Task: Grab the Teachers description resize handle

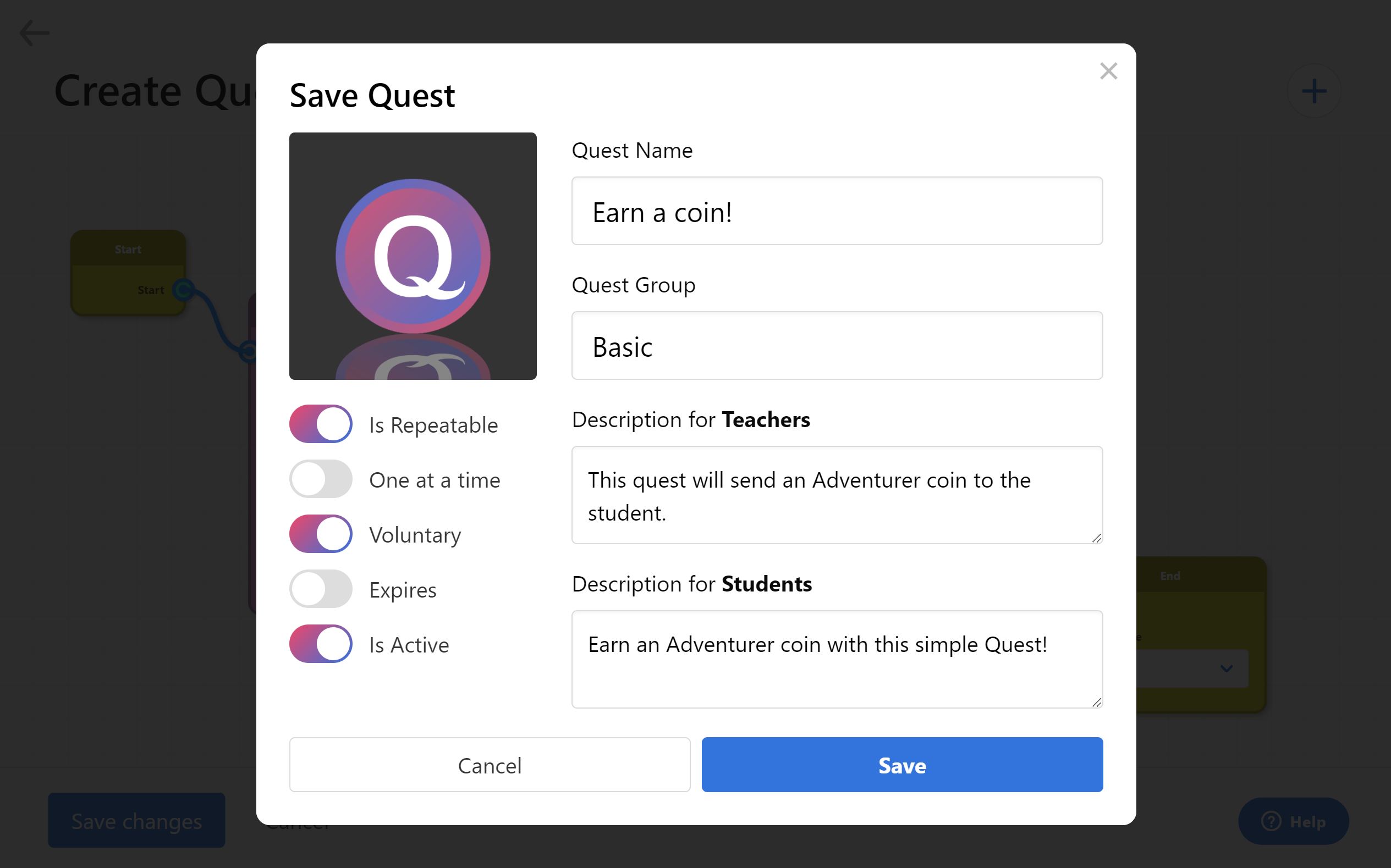Action: click(1096, 538)
